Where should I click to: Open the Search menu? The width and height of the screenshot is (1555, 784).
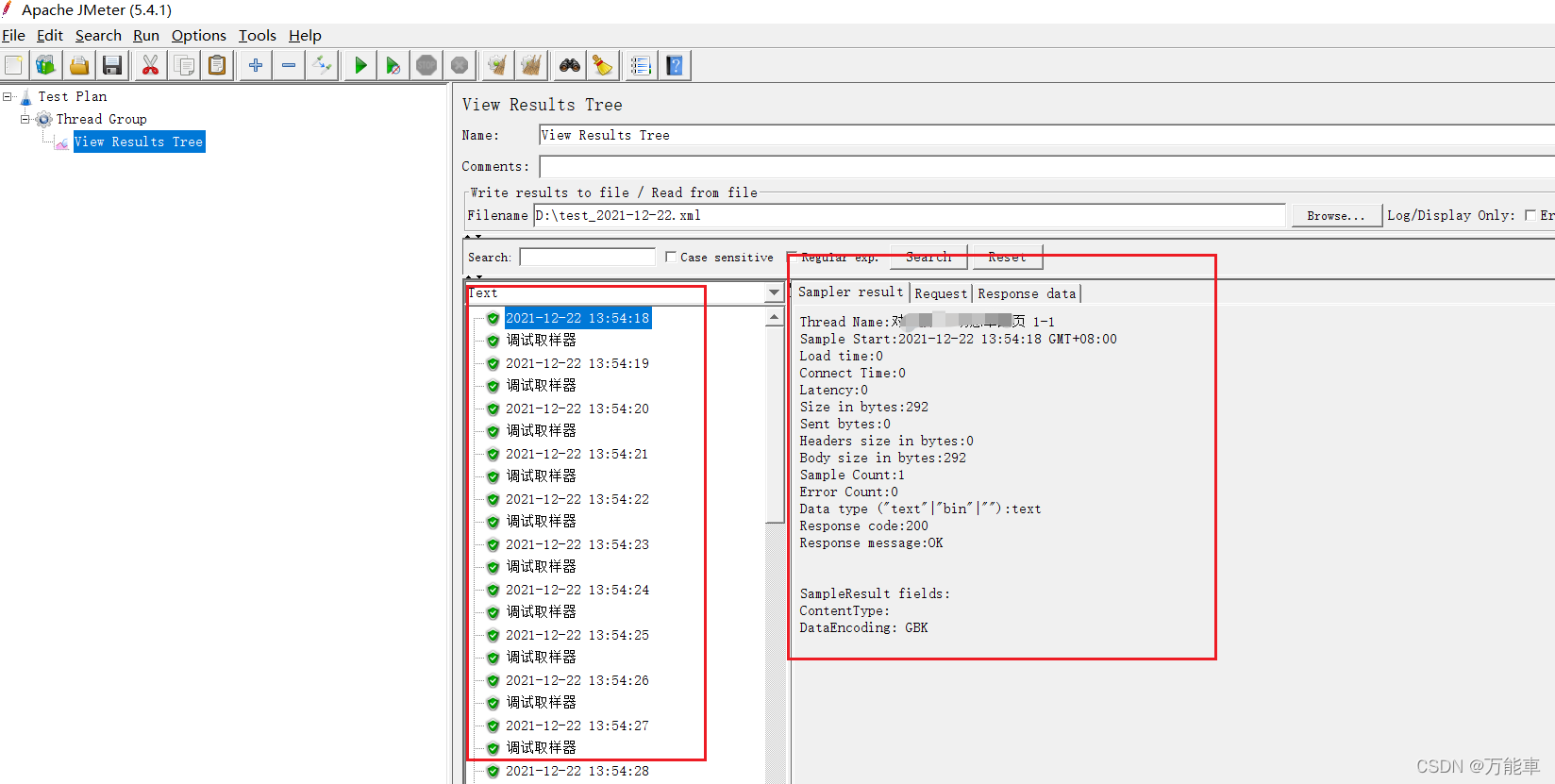point(98,36)
